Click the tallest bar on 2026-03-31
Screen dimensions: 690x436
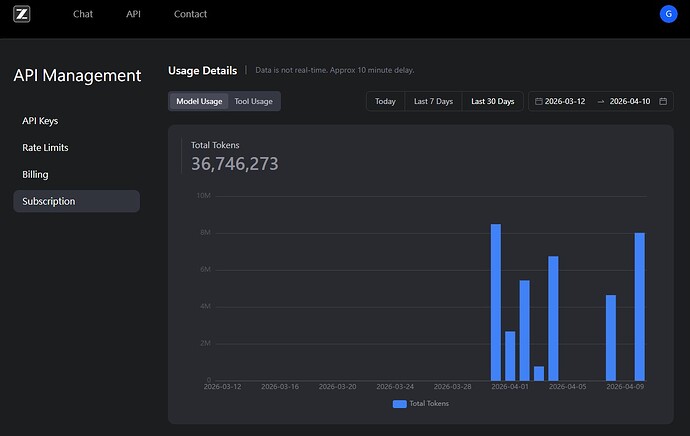(495, 302)
